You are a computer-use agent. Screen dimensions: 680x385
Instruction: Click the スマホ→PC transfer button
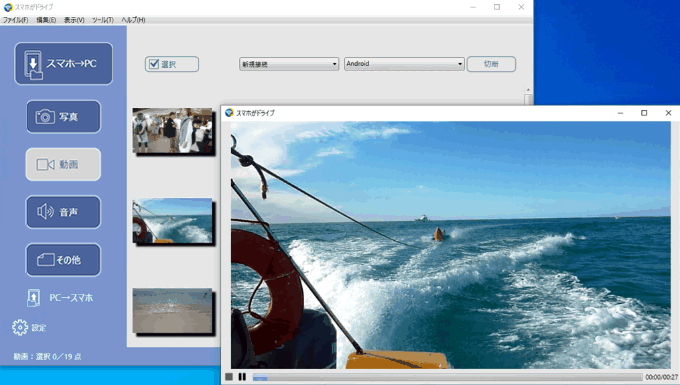(63, 64)
